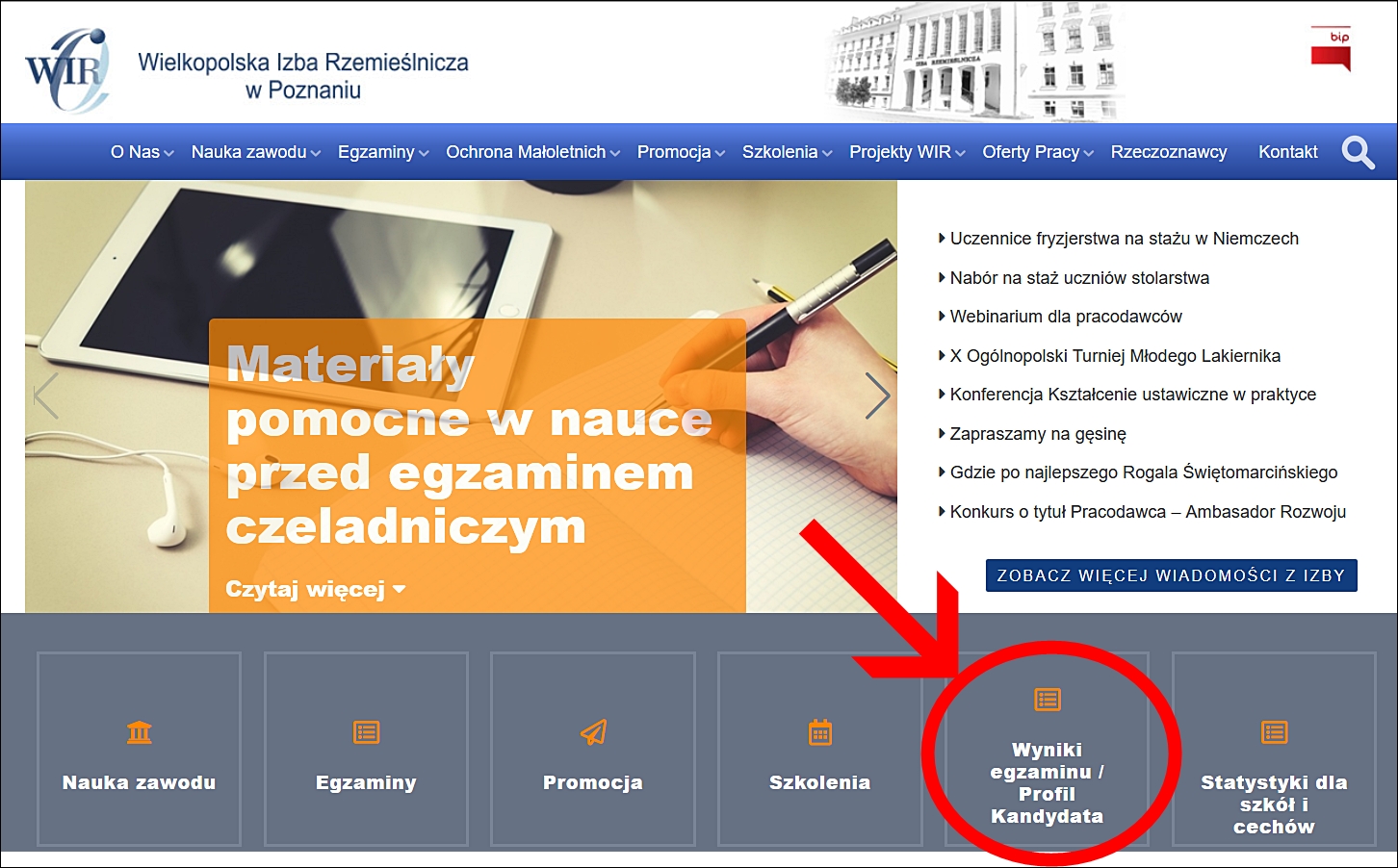
Task: Open Konkurs o tytuł Pracodawca – Ambasador Rozwoju
Action: tap(1148, 512)
